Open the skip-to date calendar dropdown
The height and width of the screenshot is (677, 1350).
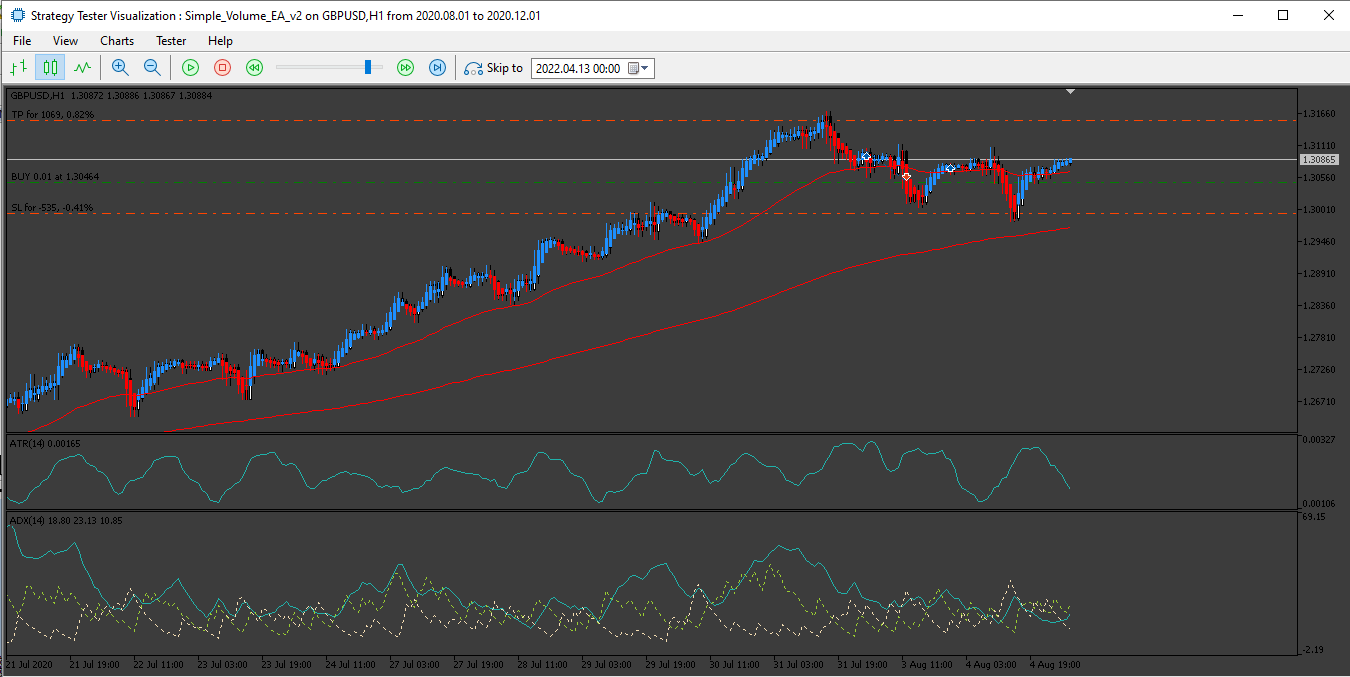pyautogui.click(x=639, y=68)
